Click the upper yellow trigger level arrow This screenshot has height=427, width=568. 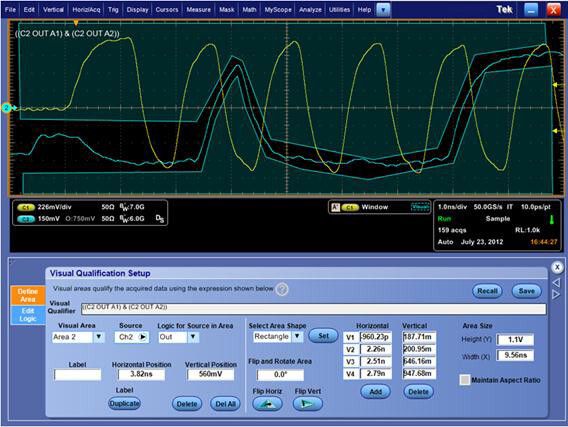click(x=556, y=85)
